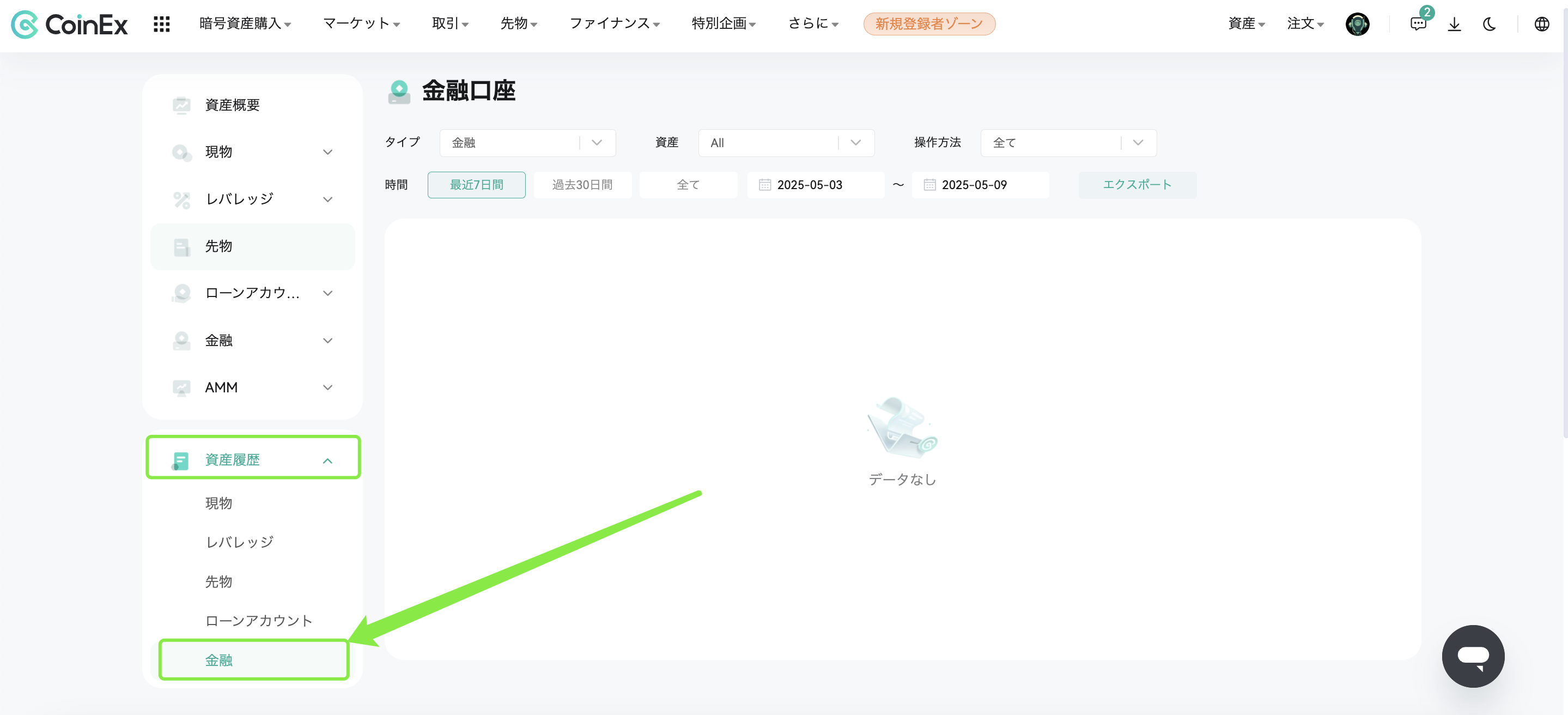
Task: Open the 暗号資産購入 menu
Action: pos(245,24)
